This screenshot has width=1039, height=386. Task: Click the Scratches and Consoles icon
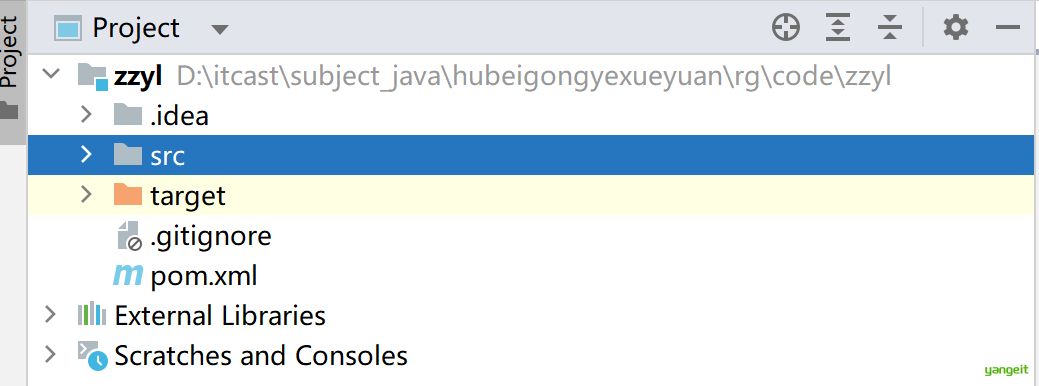(92, 355)
